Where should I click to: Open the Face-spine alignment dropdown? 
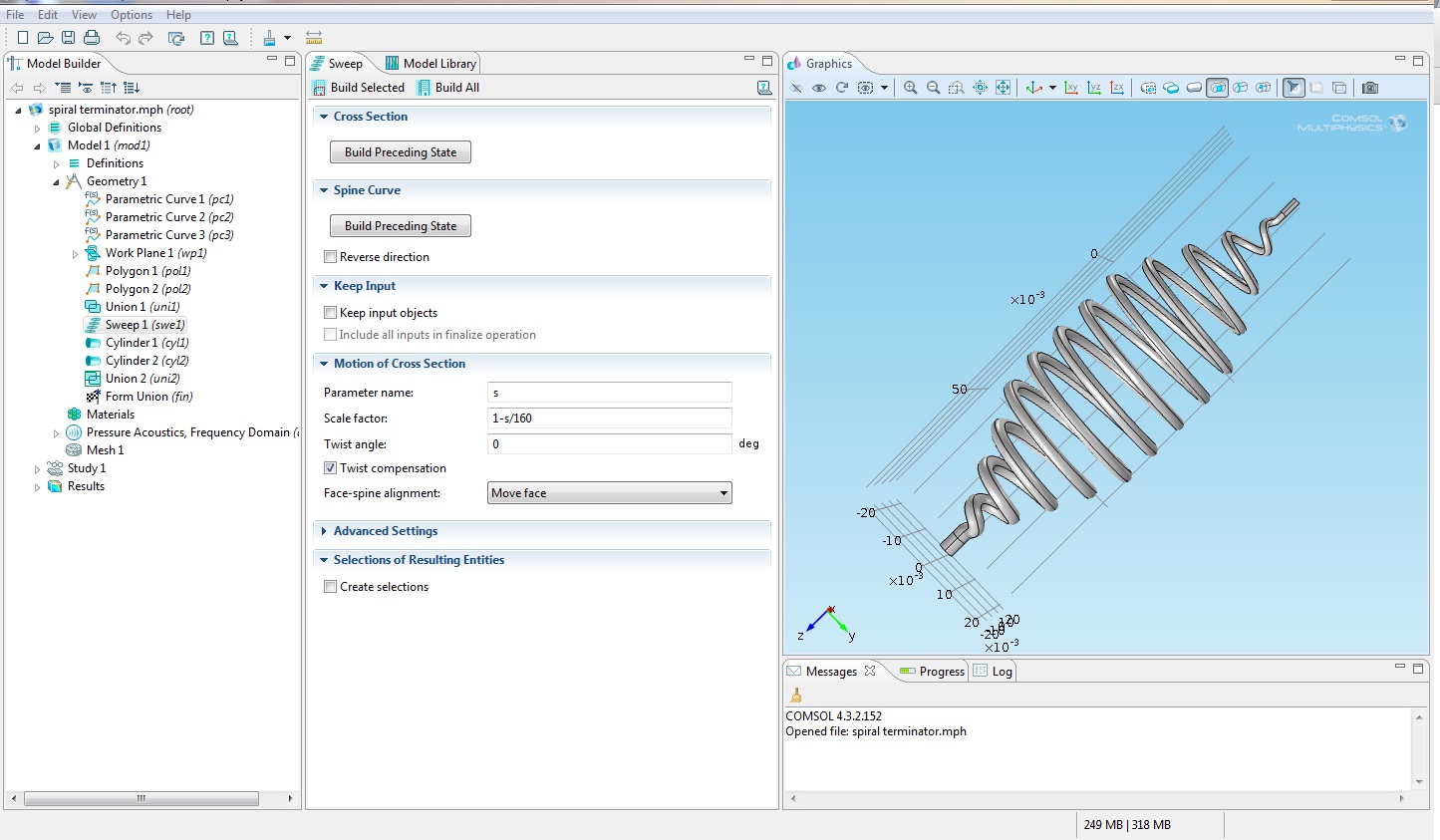pos(610,493)
